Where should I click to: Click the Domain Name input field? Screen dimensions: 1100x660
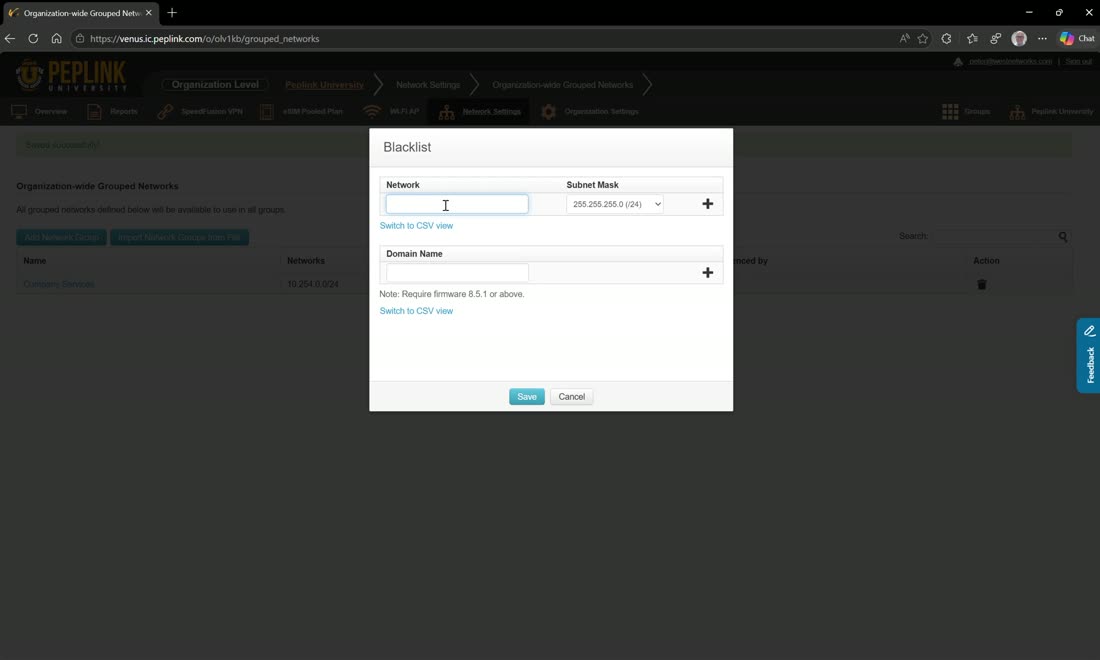pos(457,273)
